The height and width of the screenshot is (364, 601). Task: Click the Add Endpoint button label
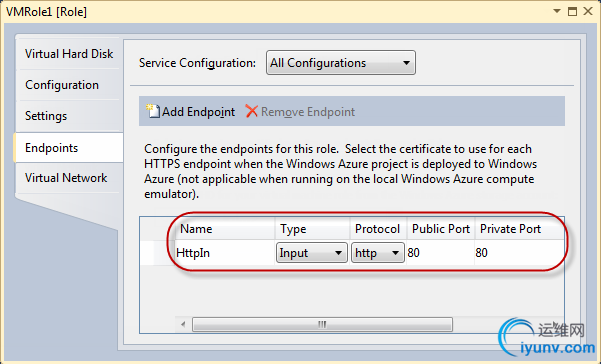[198, 112]
